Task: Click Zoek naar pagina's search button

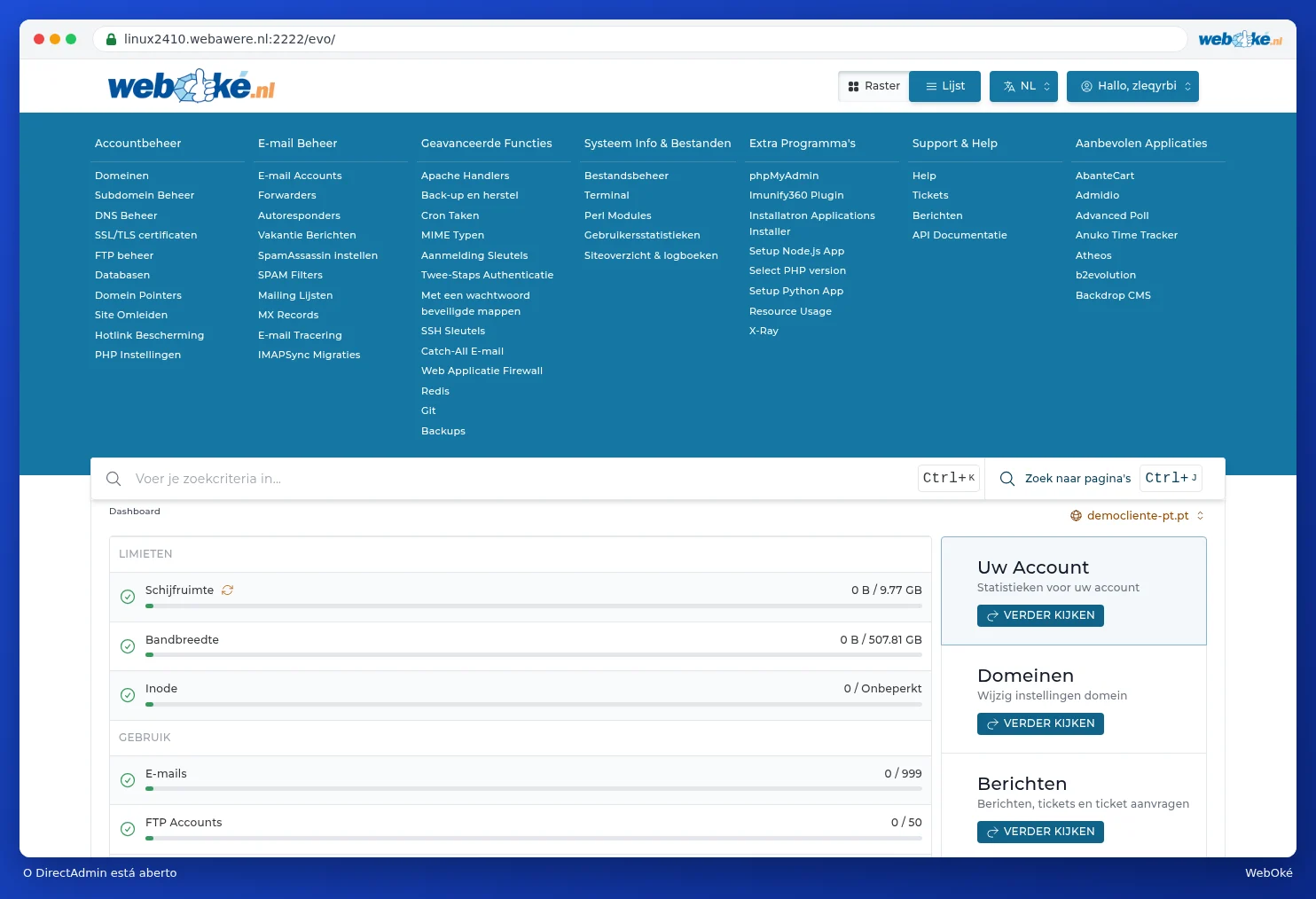Action: (x=1101, y=479)
